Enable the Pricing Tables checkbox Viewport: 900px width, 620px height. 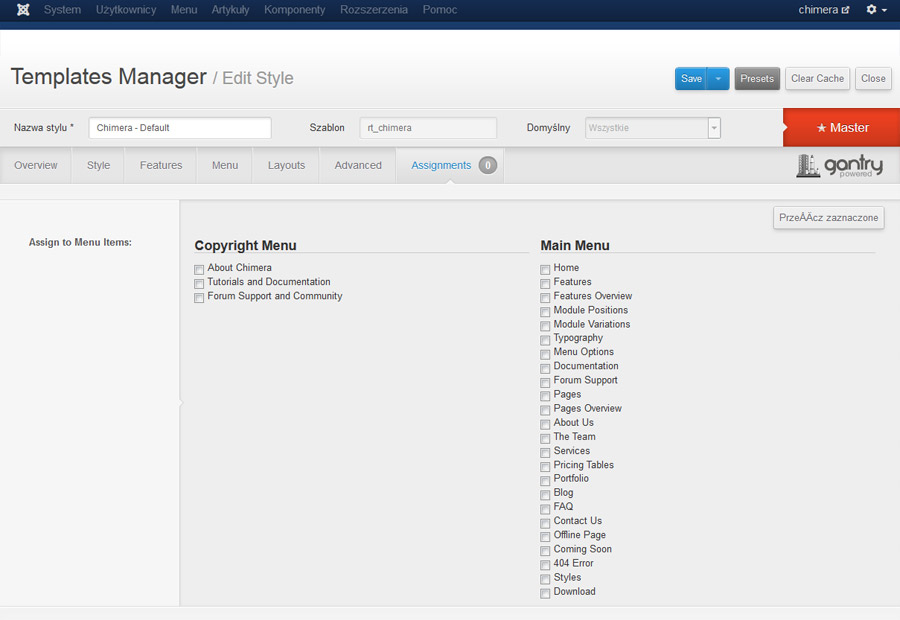click(x=545, y=467)
